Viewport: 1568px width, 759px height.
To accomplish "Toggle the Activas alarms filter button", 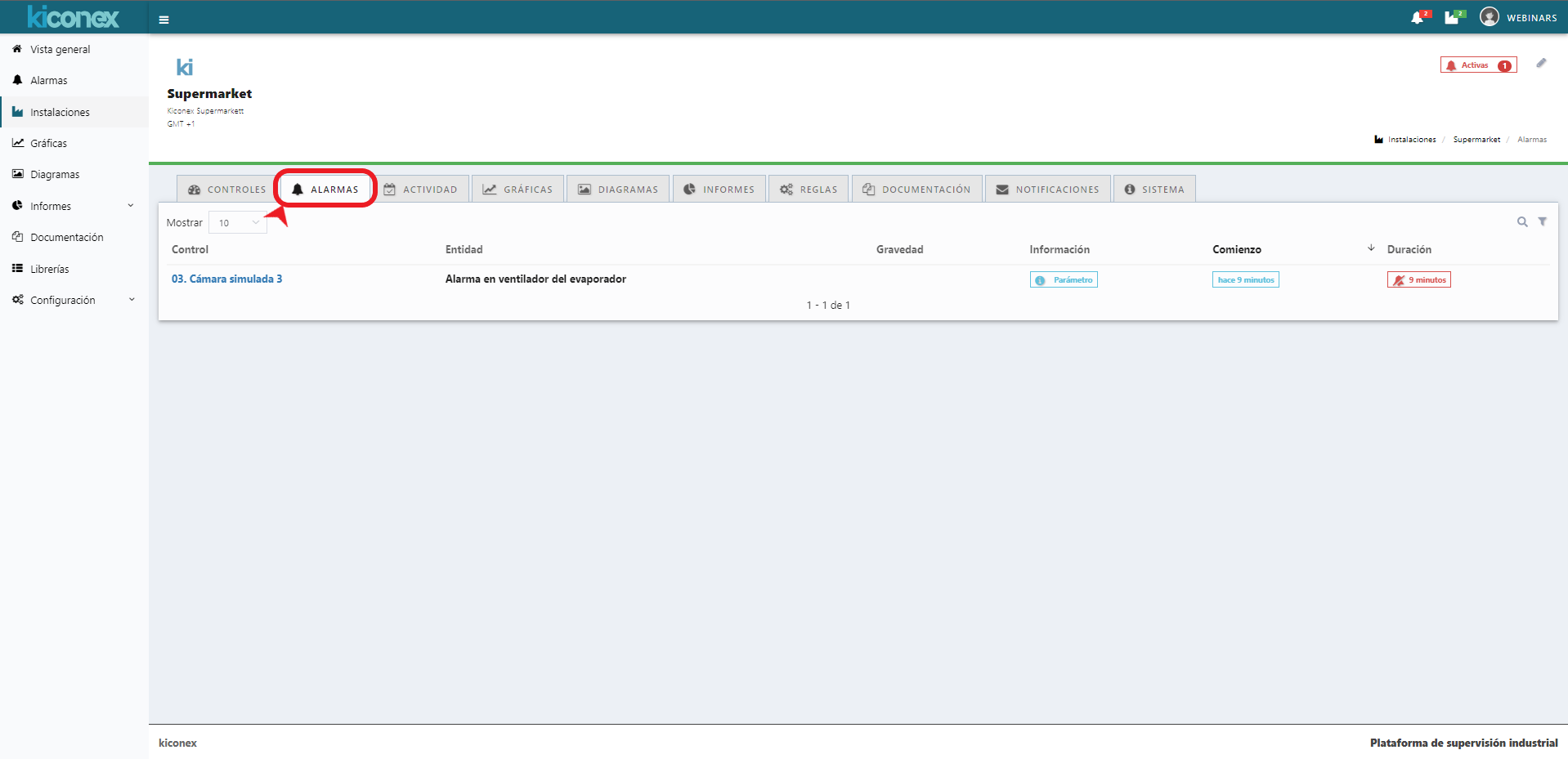I will click(1478, 65).
